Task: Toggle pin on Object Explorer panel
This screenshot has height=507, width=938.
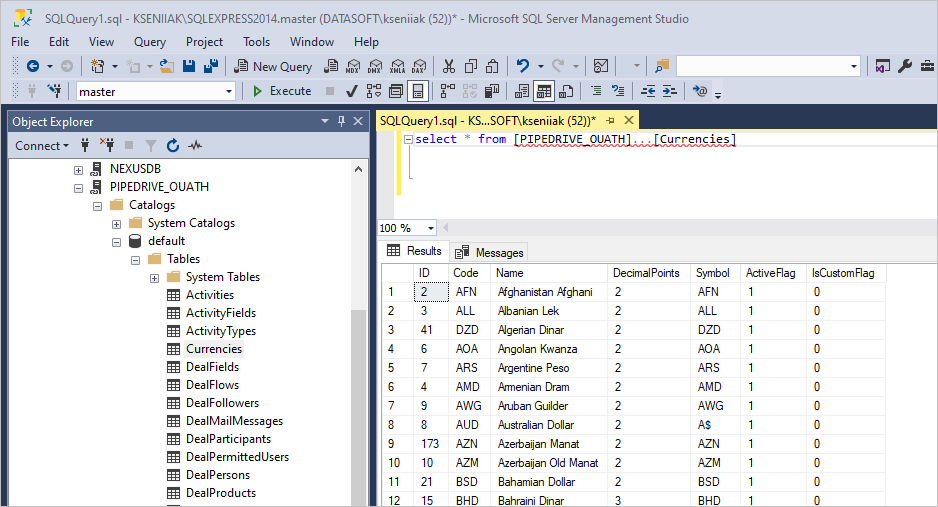Action: 342,121
